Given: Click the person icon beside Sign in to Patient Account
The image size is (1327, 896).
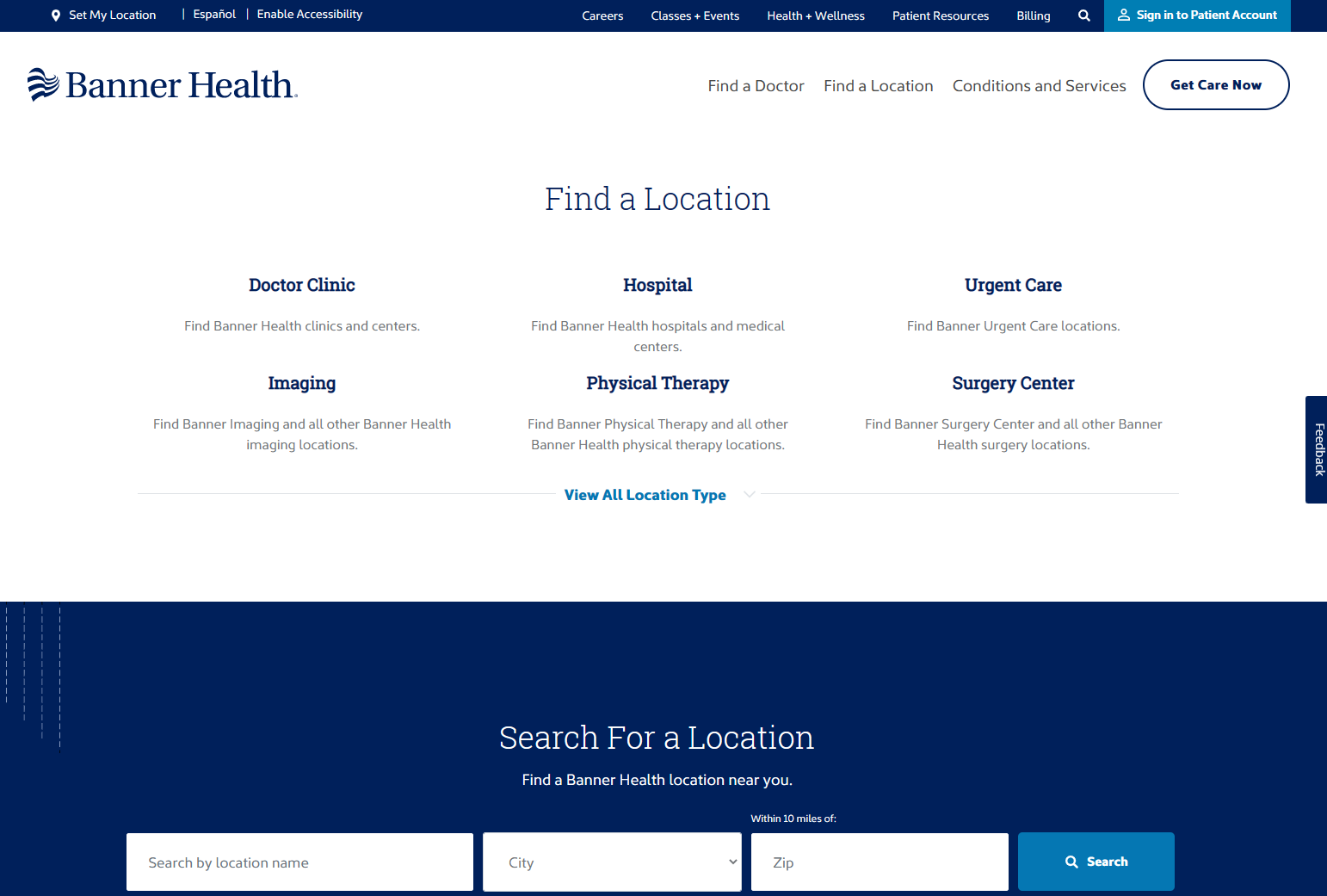Looking at the screenshot, I should [x=1123, y=15].
